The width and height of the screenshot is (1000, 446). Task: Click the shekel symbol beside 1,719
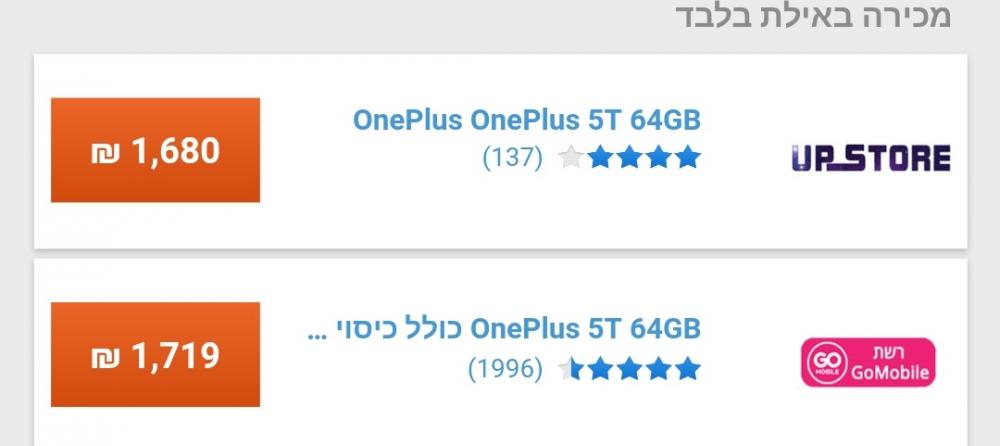(105, 357)
